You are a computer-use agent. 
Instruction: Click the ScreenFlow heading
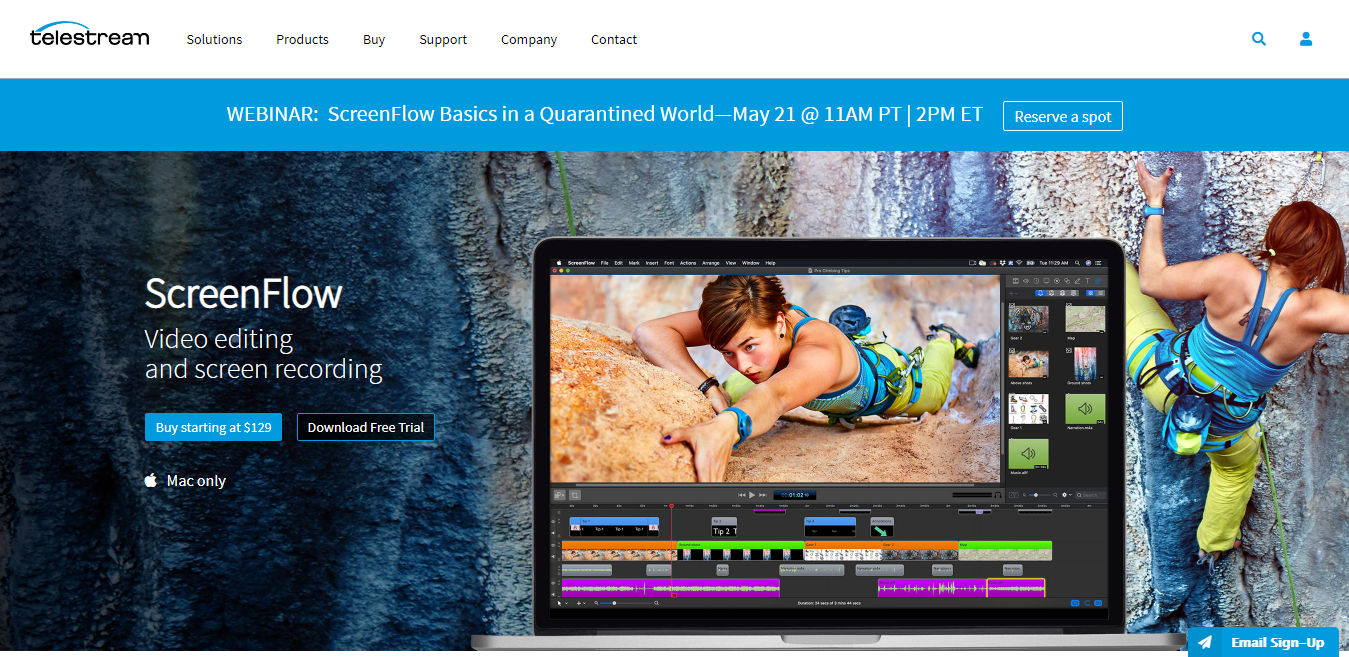coord(243,294)
